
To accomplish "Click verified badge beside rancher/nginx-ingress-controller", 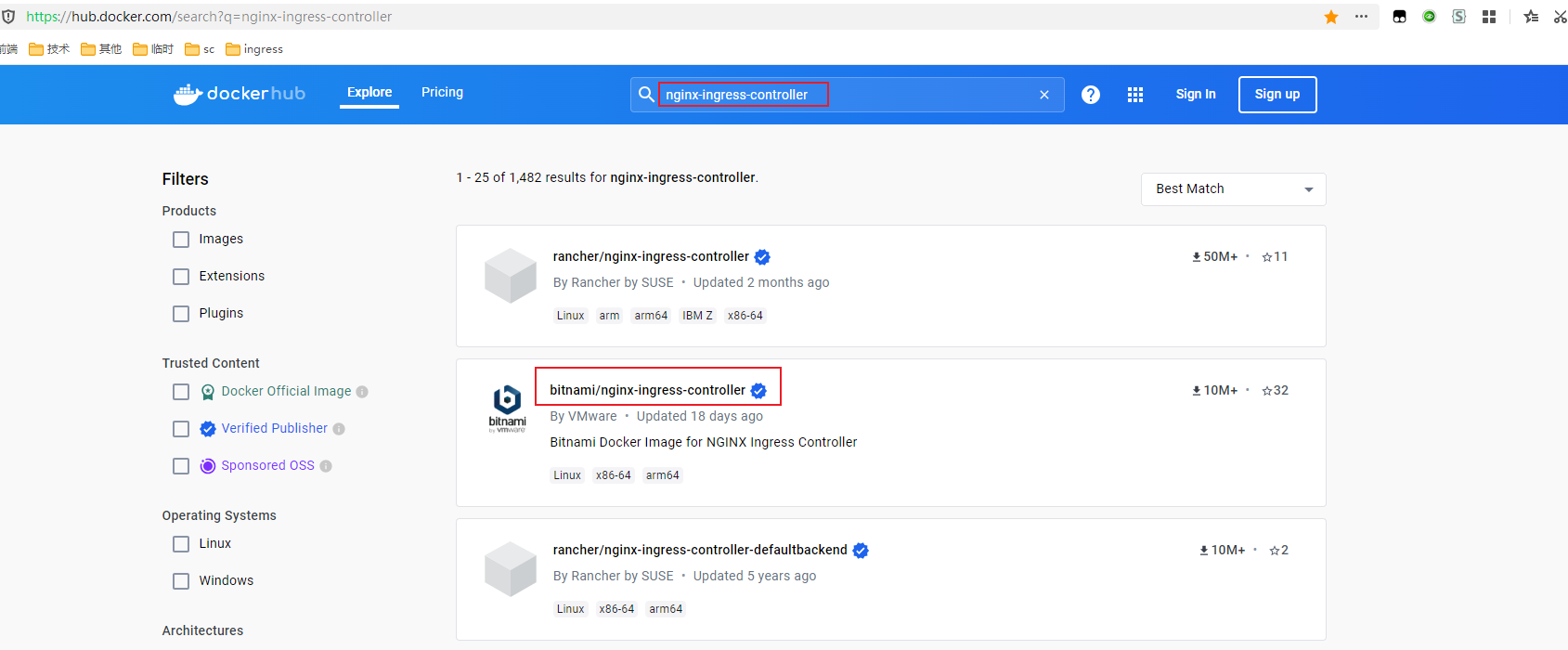I will 762,257.
